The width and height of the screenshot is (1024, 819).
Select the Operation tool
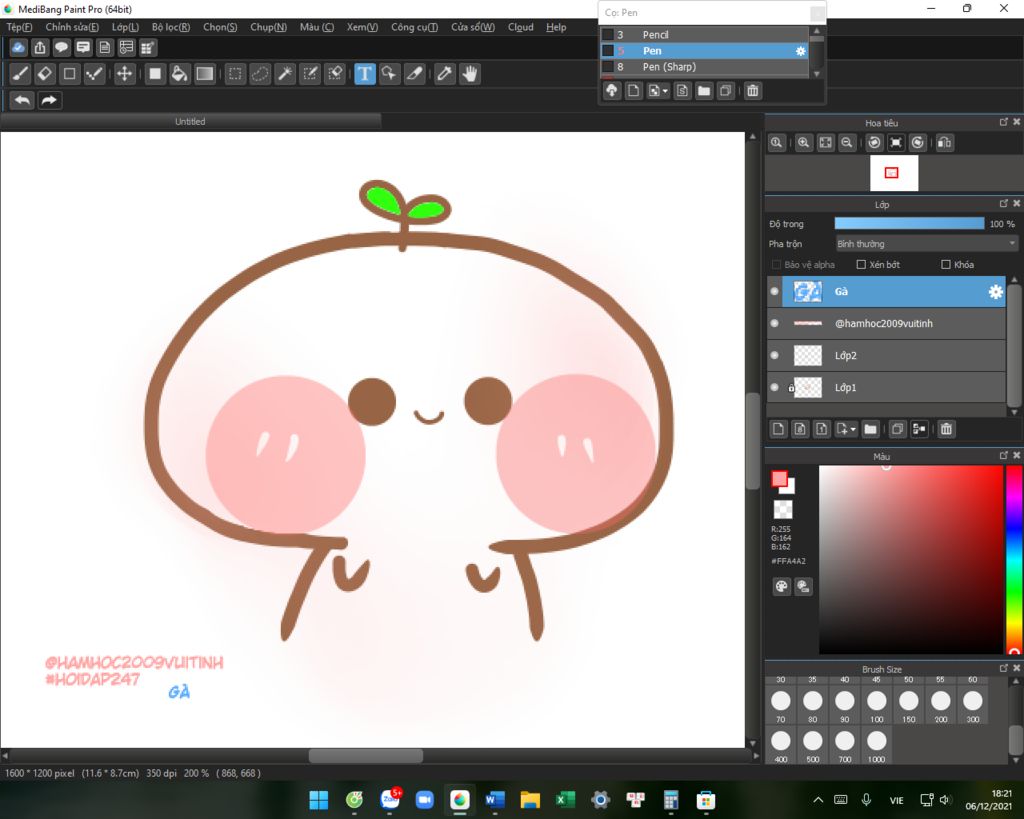[x=389, y=74]
